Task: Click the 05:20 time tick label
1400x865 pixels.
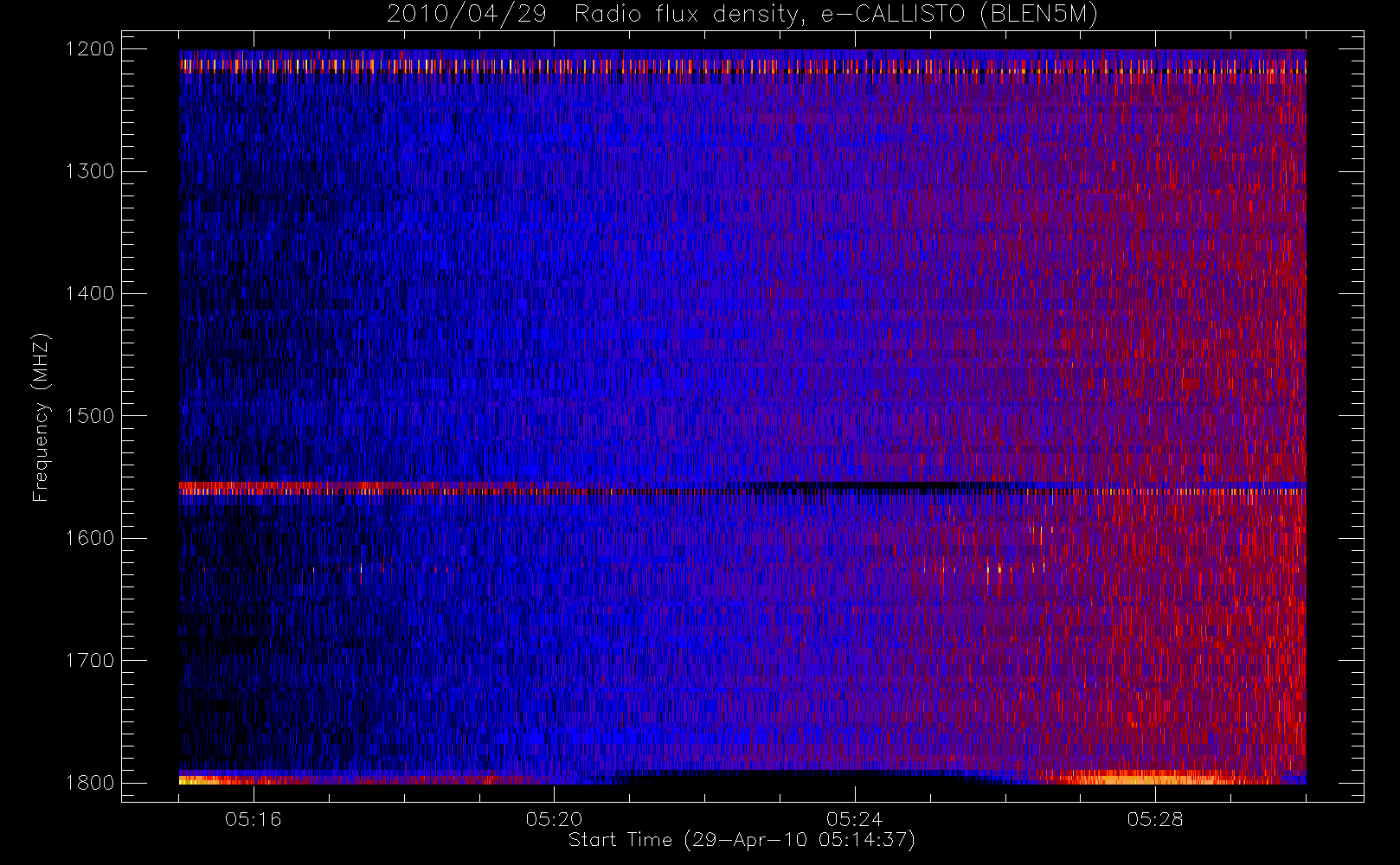Action: [x=554, y=819]
